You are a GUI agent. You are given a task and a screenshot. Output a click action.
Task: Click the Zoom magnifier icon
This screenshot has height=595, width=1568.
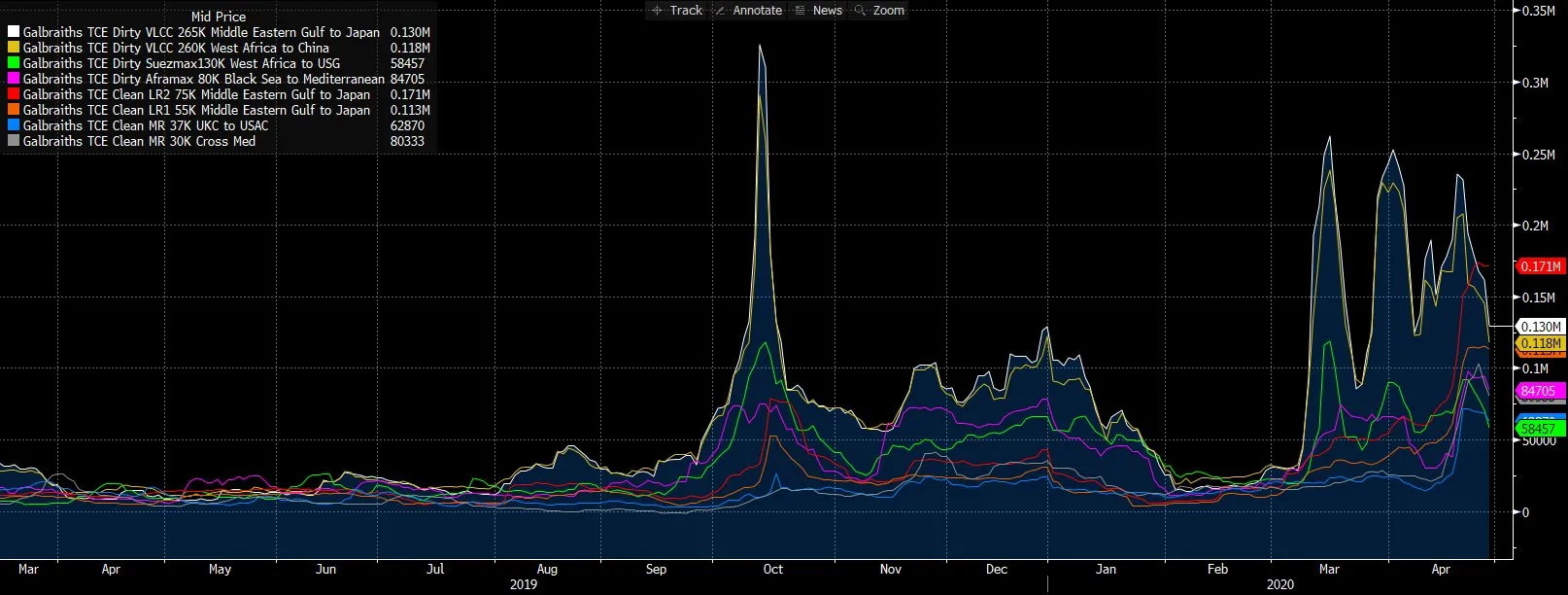tap(860, 10)
